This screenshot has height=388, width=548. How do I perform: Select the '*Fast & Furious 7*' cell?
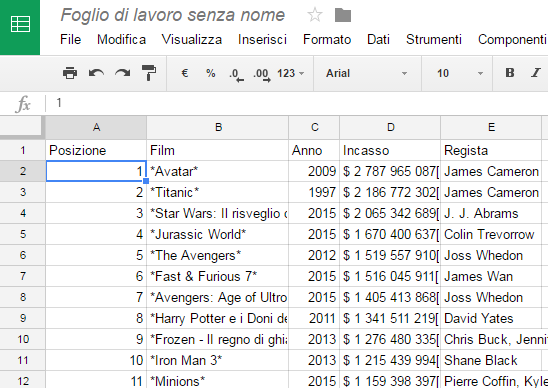pyautogui.click(x=218, y=276)
